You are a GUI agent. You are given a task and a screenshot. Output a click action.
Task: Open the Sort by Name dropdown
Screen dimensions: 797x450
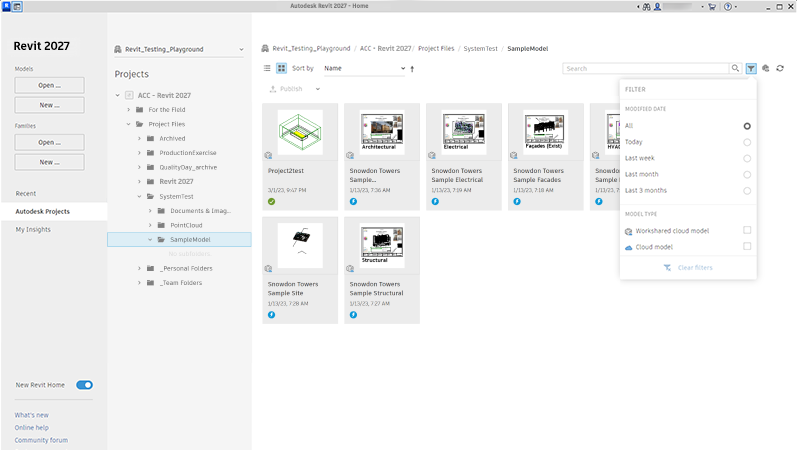[x=364, y=68]
